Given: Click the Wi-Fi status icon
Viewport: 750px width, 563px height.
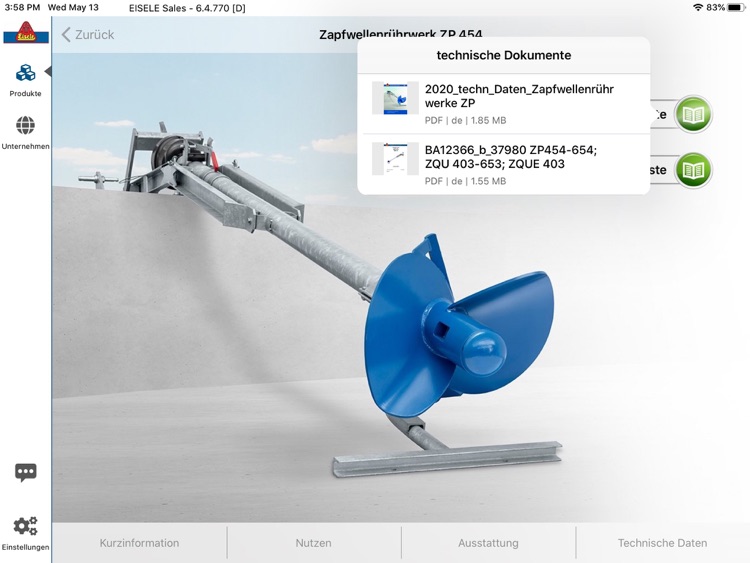Looking at the screenshot, I should (698, 8).
